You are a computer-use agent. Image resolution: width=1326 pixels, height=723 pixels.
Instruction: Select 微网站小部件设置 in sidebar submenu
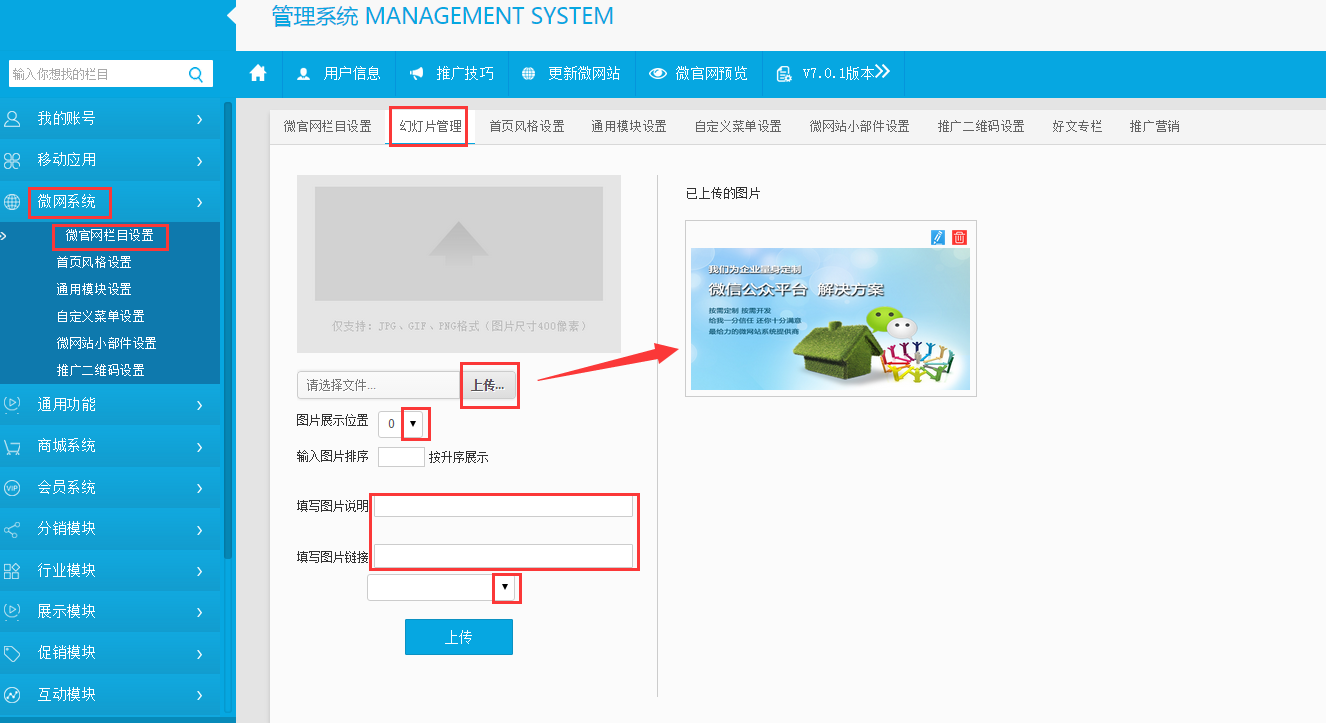[106, 343]
